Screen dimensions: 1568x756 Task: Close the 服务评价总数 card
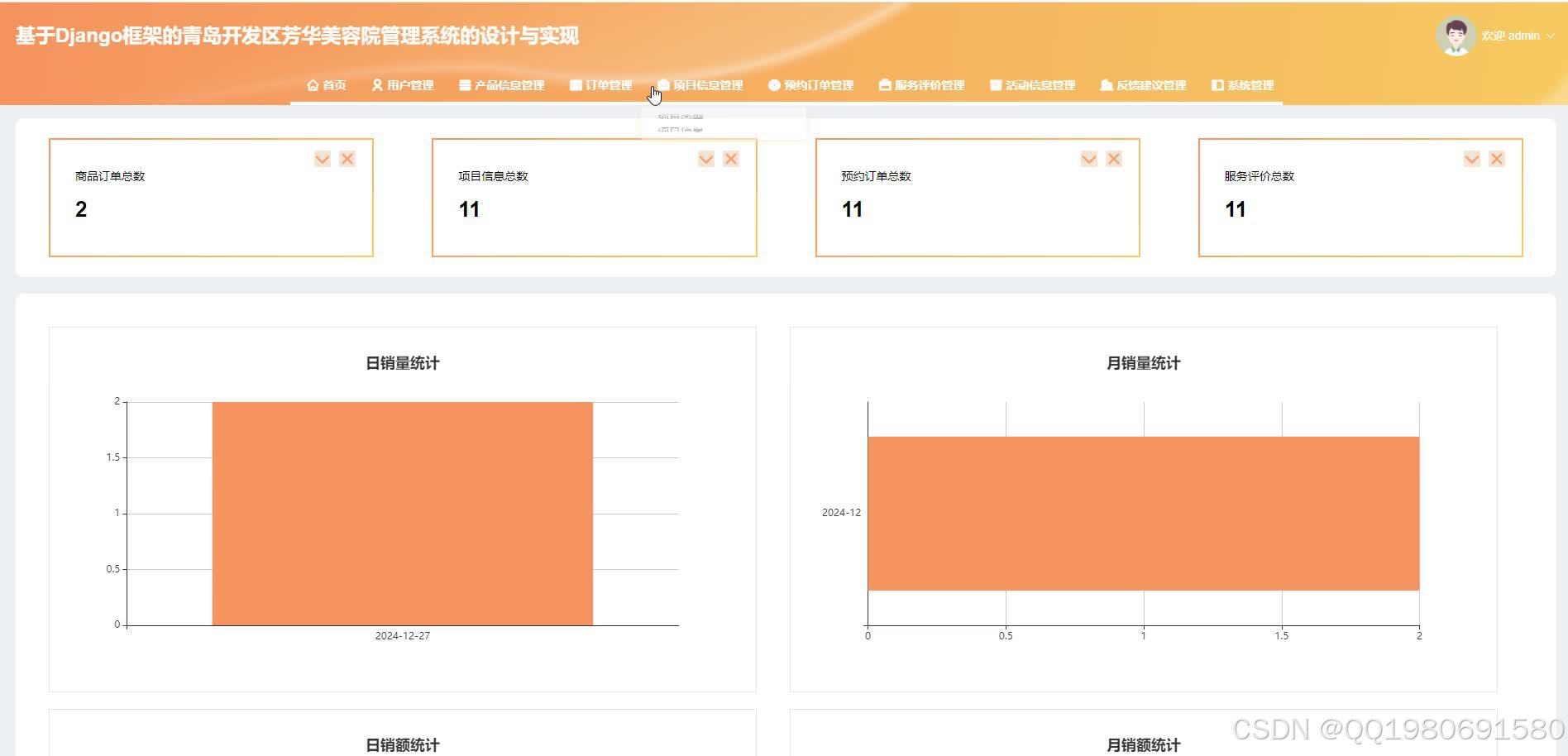point(1496,159)
